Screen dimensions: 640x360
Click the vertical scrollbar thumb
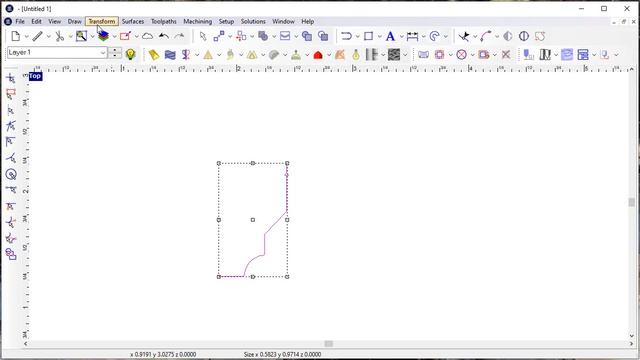[x=631, y=202]
